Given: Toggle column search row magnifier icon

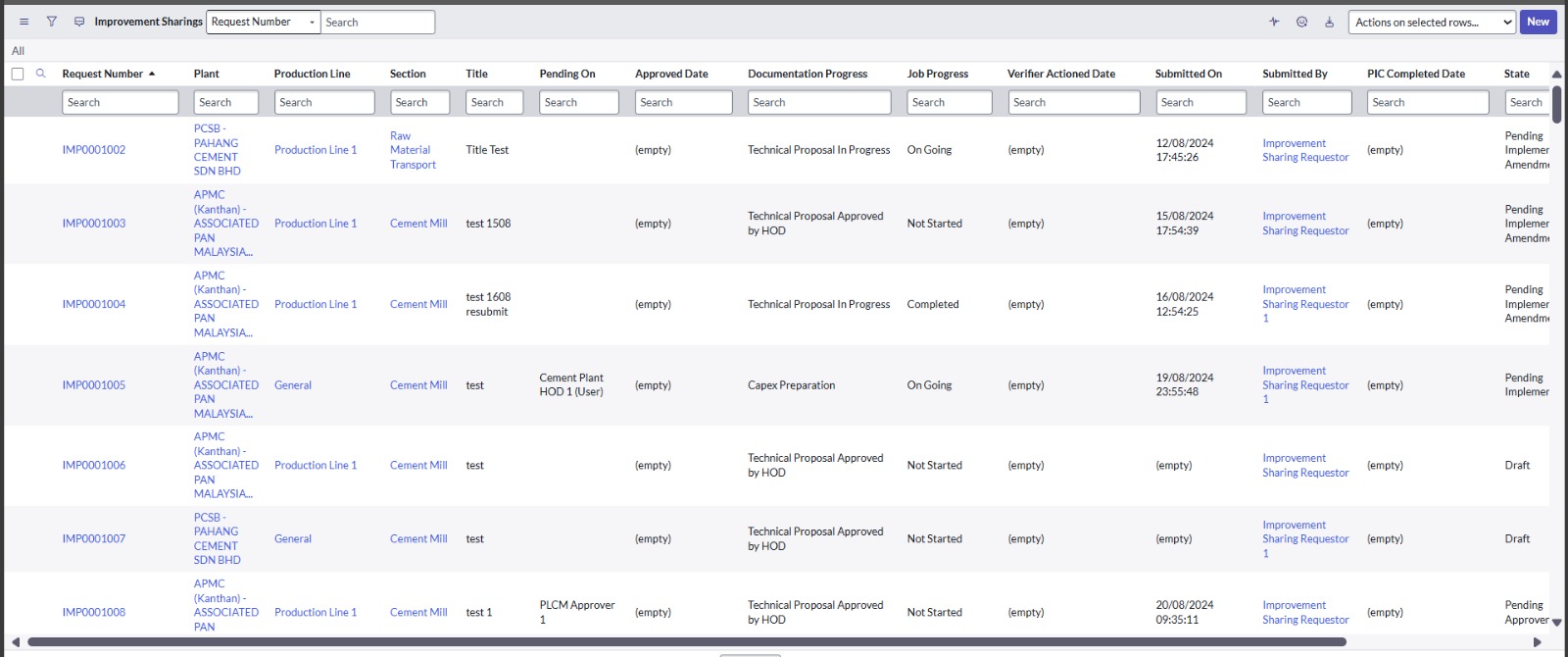Looking at the screenshot, I should pos(40,74).
